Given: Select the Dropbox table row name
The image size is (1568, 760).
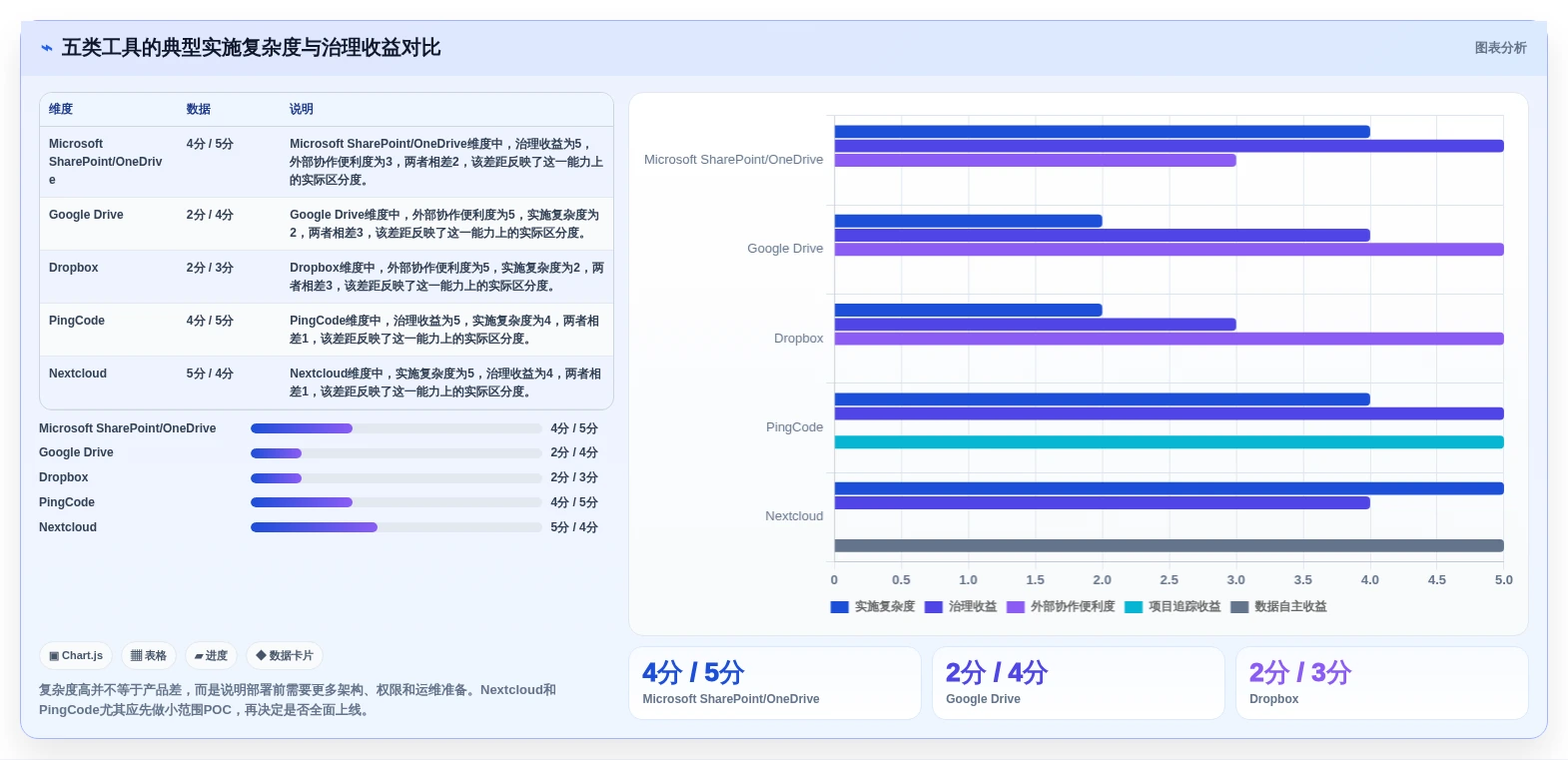Looking at the screenshot, I should (x=74, y=268).
